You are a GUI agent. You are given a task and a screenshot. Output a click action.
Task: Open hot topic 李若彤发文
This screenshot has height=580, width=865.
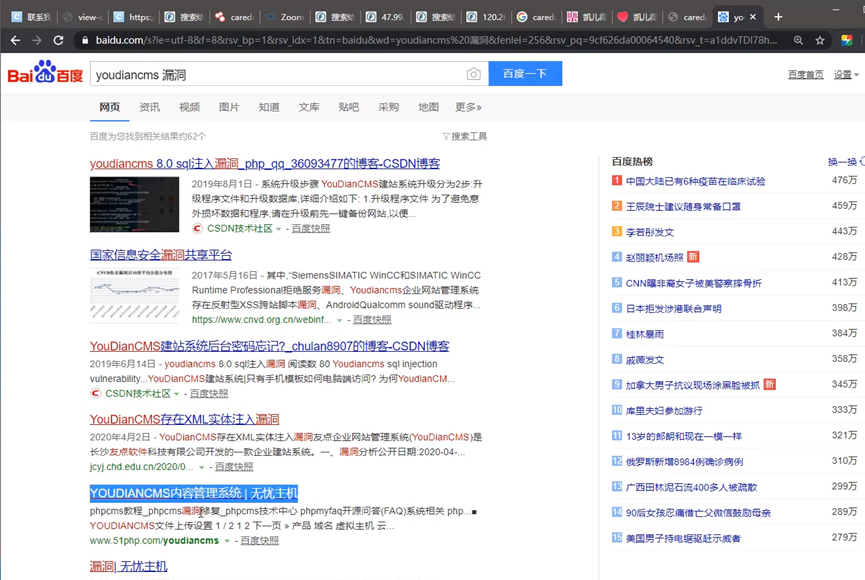point(650,232)
